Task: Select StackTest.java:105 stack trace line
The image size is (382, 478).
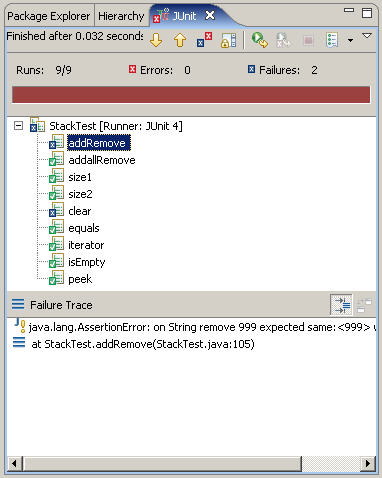Action: click(x=143, y=344)
